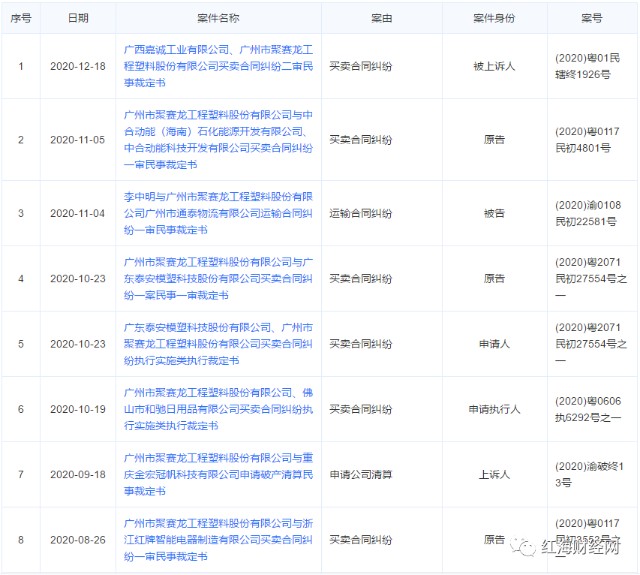Select date cell 2020-10-23 in row 4

coord(78,278)
